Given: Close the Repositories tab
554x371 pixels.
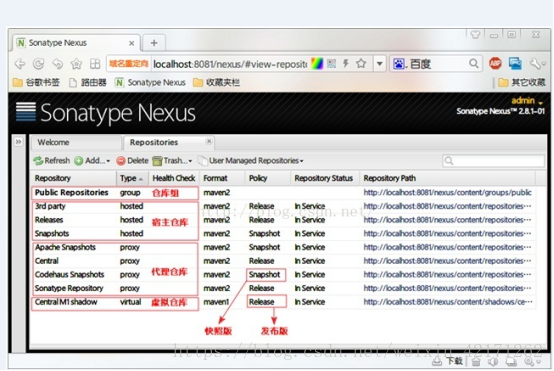Looking at the screenshot, I should [x=209, y=141].
